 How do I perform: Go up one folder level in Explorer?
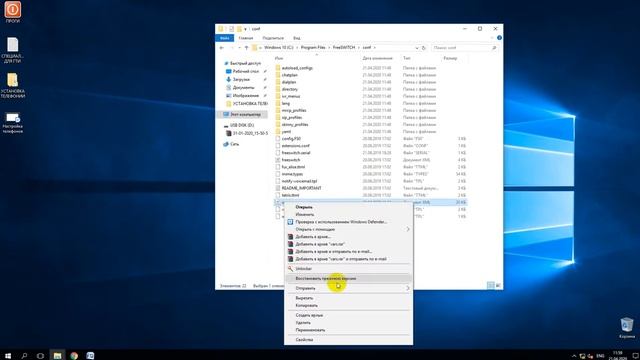point(246,48)
